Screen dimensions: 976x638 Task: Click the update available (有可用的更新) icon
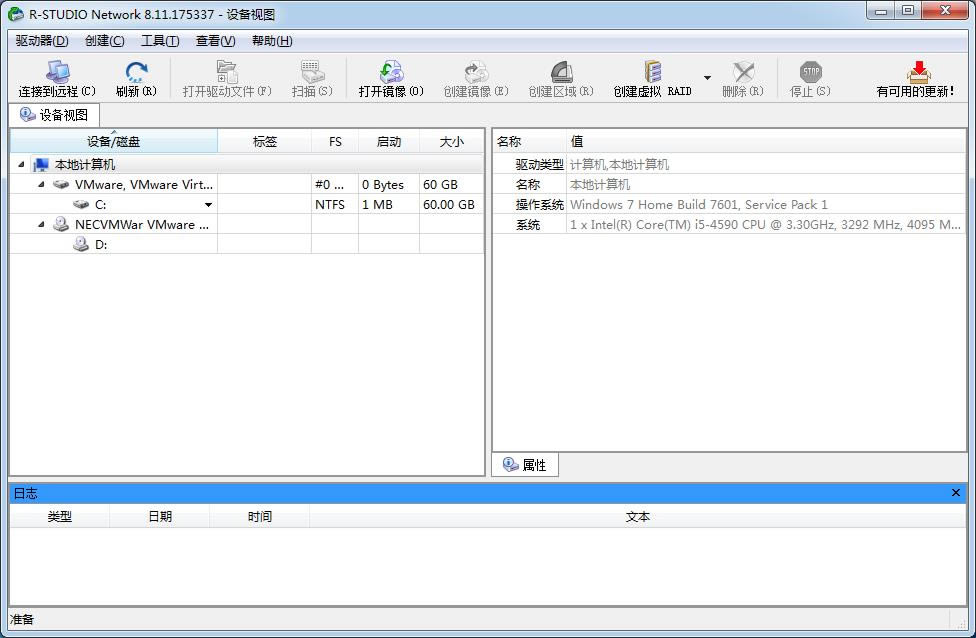tap(918, 72)
